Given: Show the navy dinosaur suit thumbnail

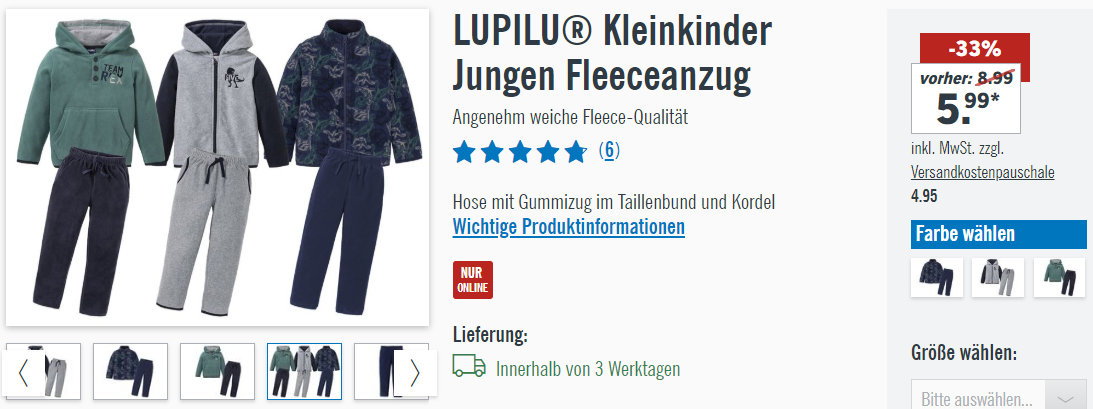Looking at the screenshot, I should click(x=130, y=371).
